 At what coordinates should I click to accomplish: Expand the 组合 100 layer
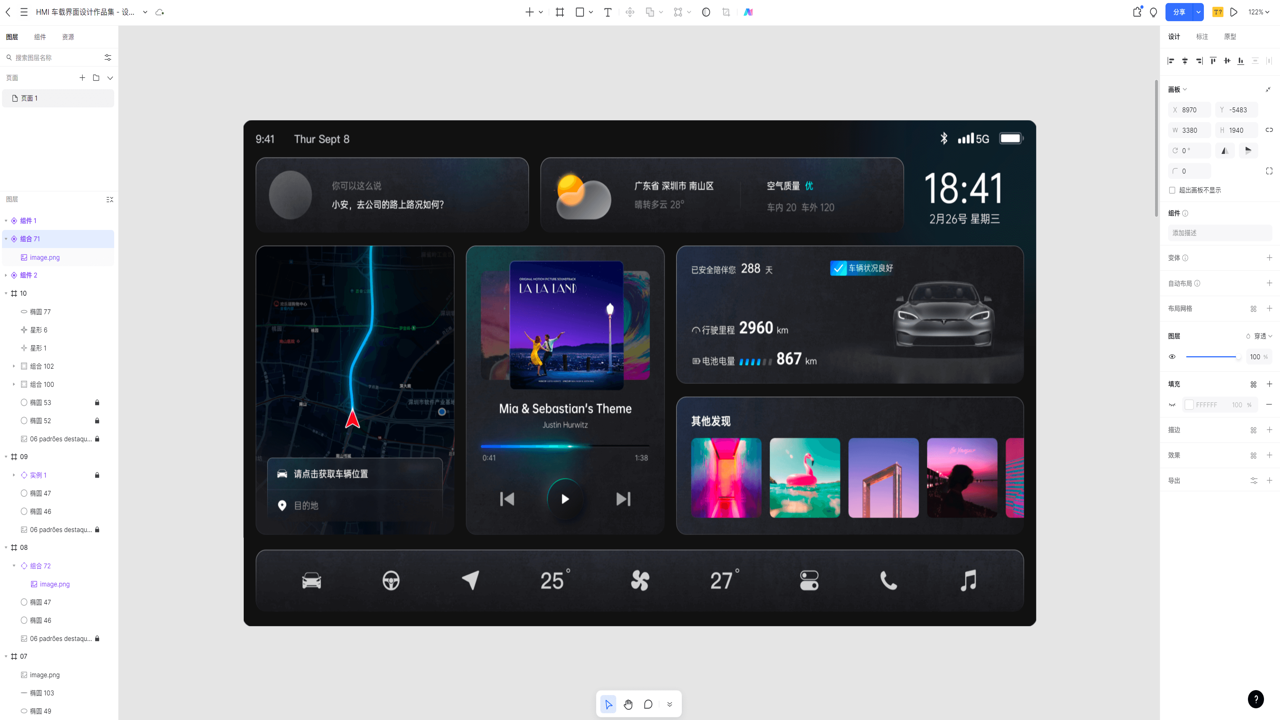click(x=14, y=384)
